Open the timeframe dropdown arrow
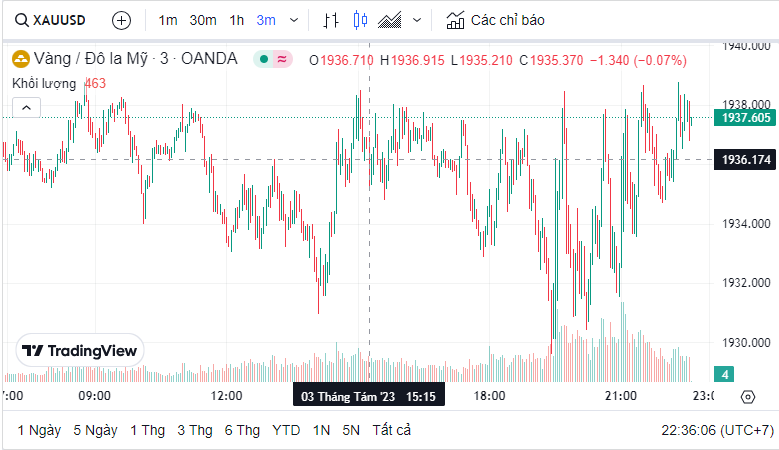Screen dimensions: 779x450 coord(293,20)
